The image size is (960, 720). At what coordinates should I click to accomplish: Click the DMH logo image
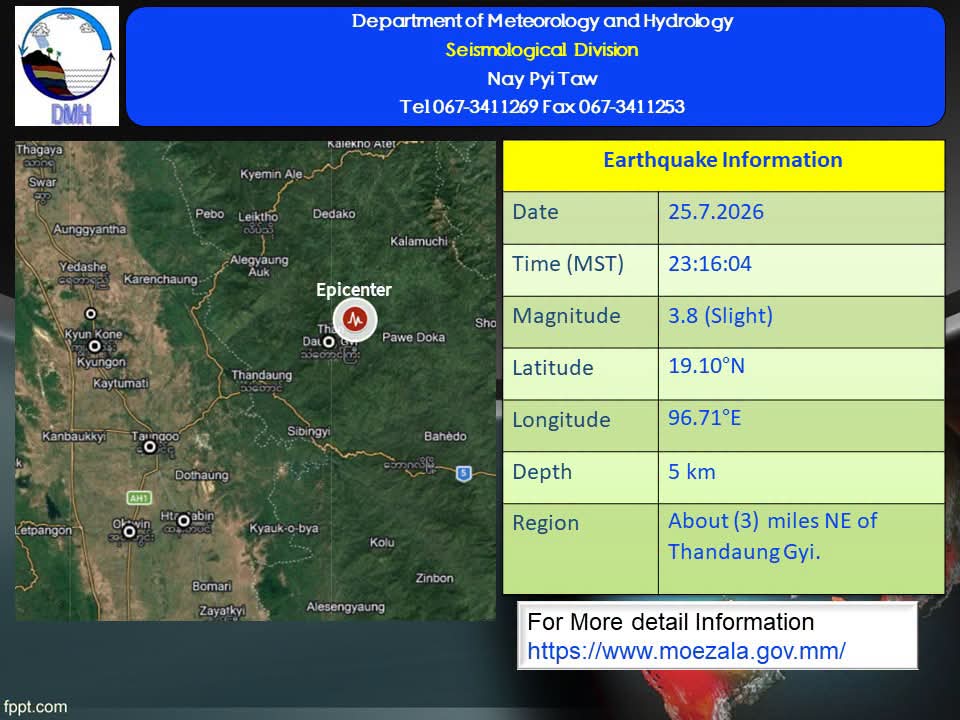67,66
